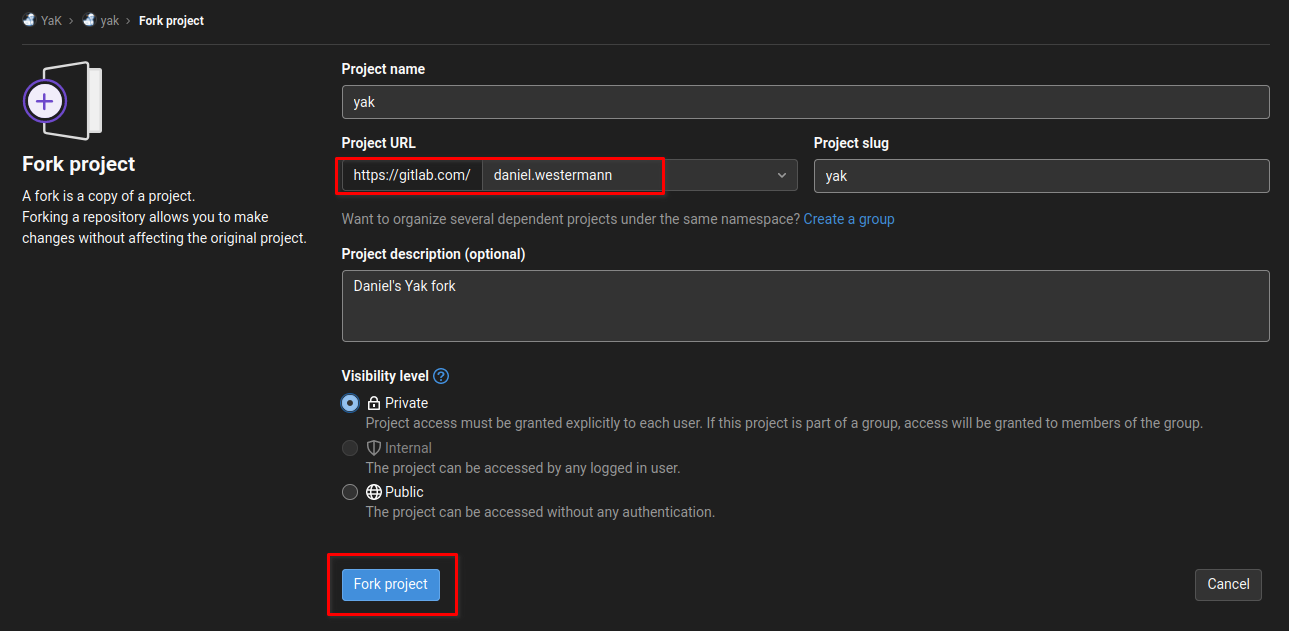Focus the Project name input field
This screenshot has height=631, width=1289.
805,102
